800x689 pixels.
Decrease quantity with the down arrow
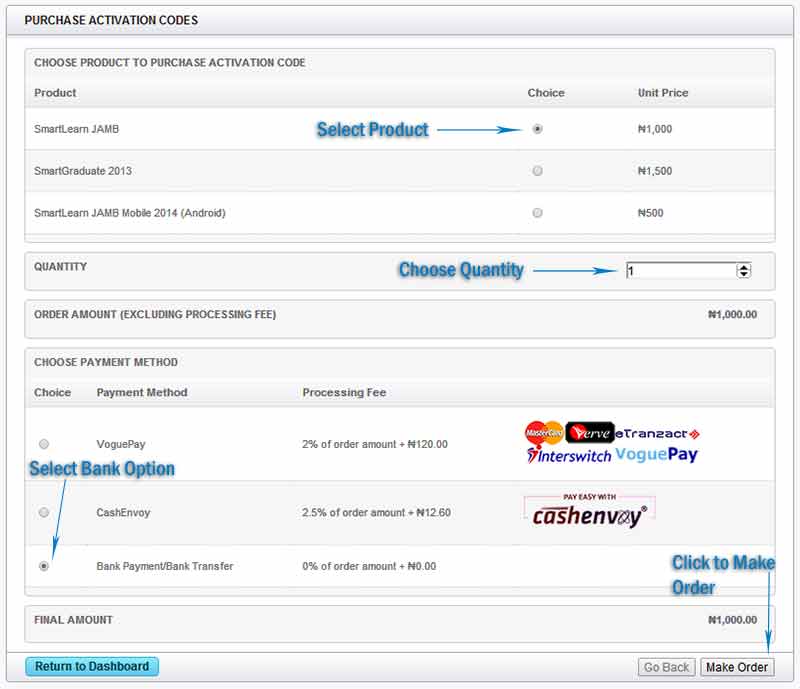pyautogui.click(x=743, y=274)
